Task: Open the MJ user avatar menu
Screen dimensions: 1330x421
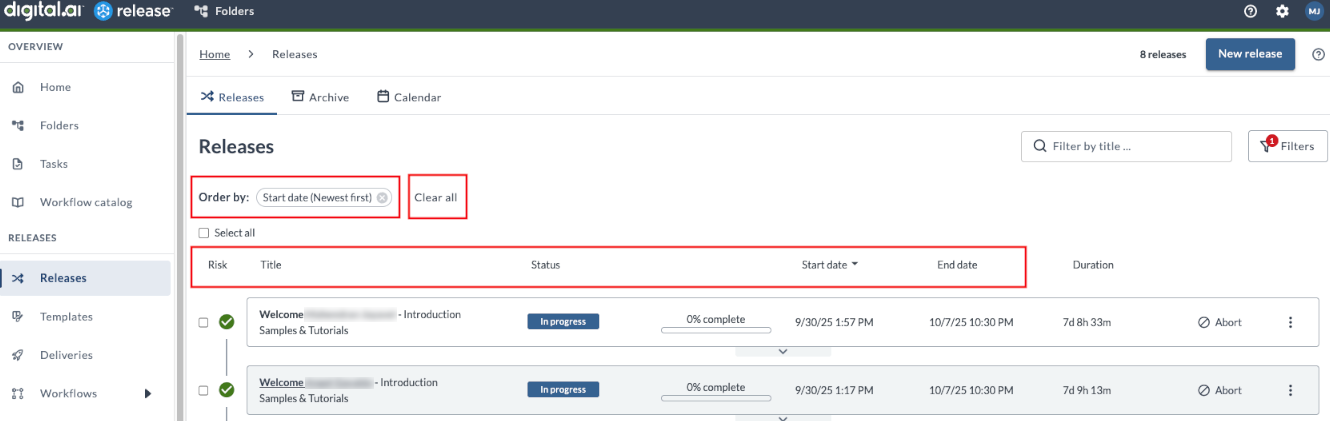Action: pos(1314,11)
